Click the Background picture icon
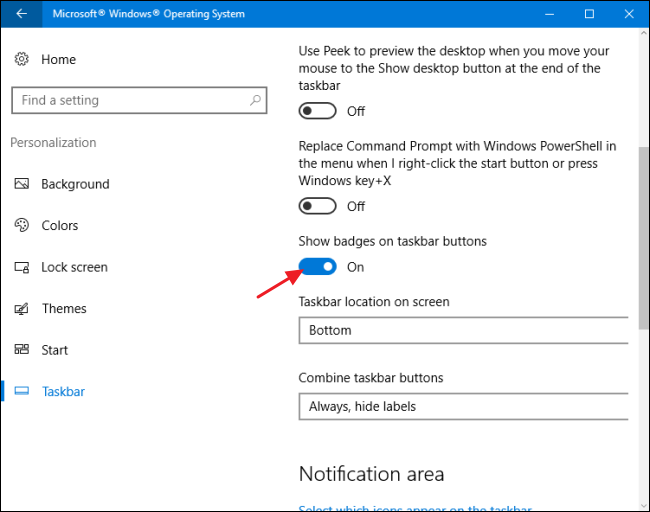The height and width of the screenshot is (512, 650). click(22, 184)
